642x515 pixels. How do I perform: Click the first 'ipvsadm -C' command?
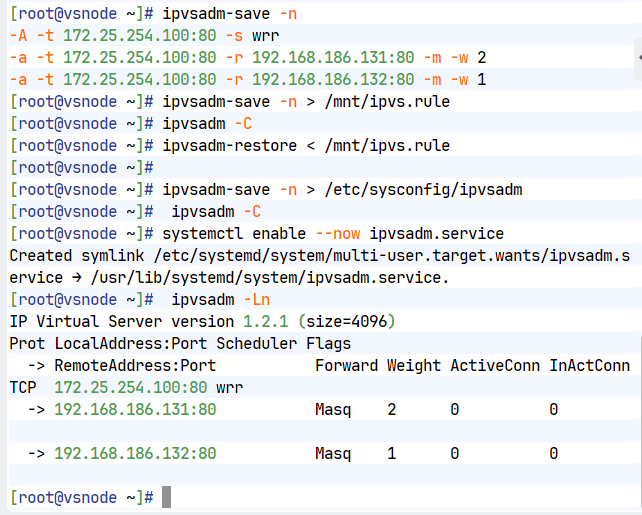pos(207,124)
